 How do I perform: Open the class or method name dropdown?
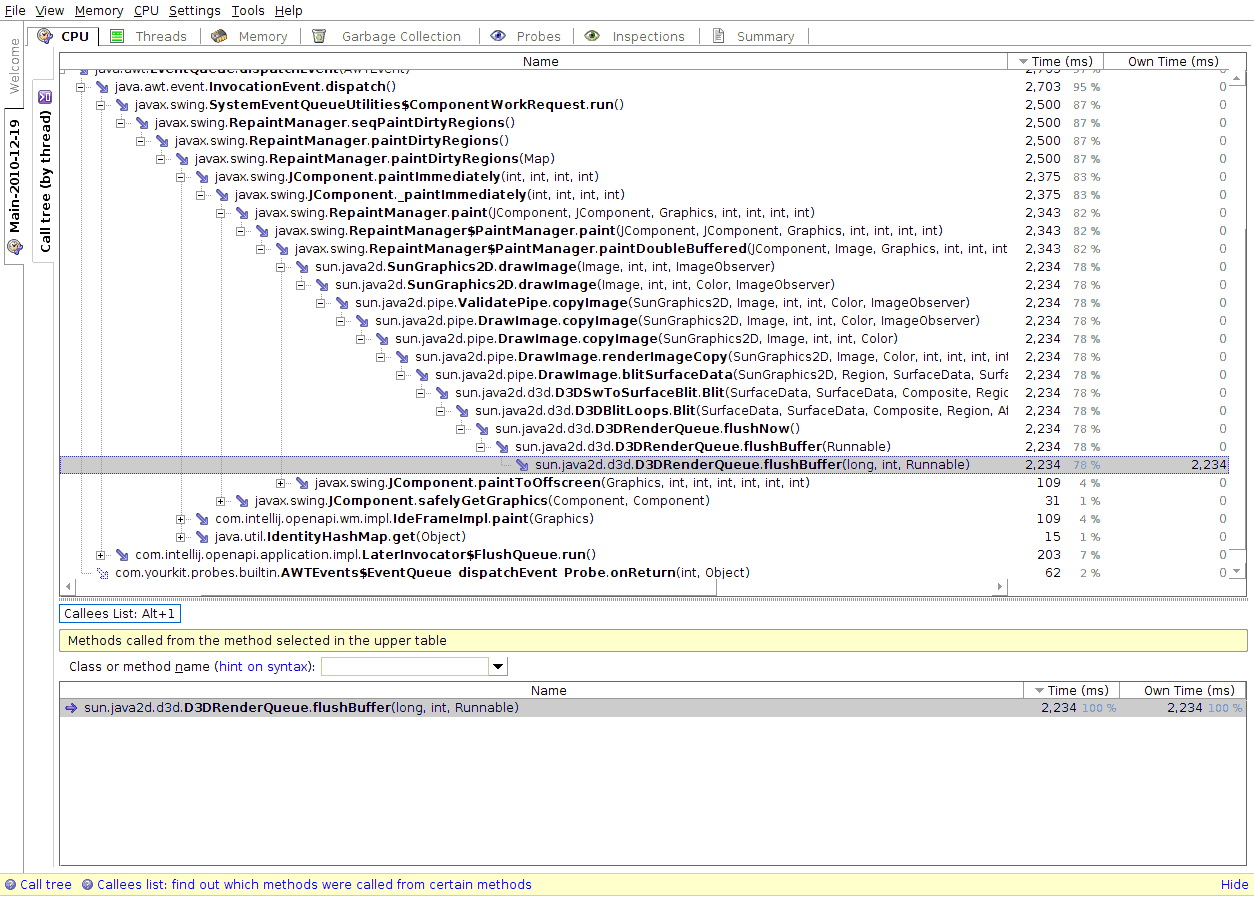click(498, 667)
